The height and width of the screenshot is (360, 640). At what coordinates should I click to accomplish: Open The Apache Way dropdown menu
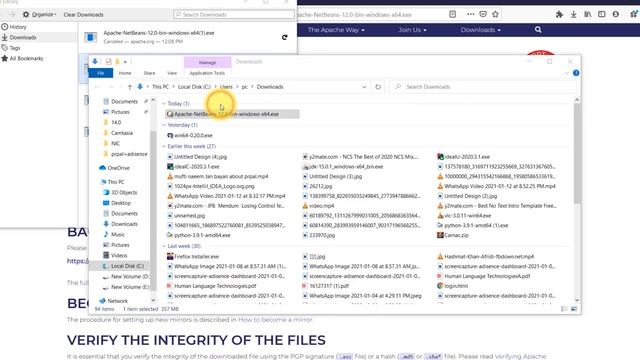point(336,30)
